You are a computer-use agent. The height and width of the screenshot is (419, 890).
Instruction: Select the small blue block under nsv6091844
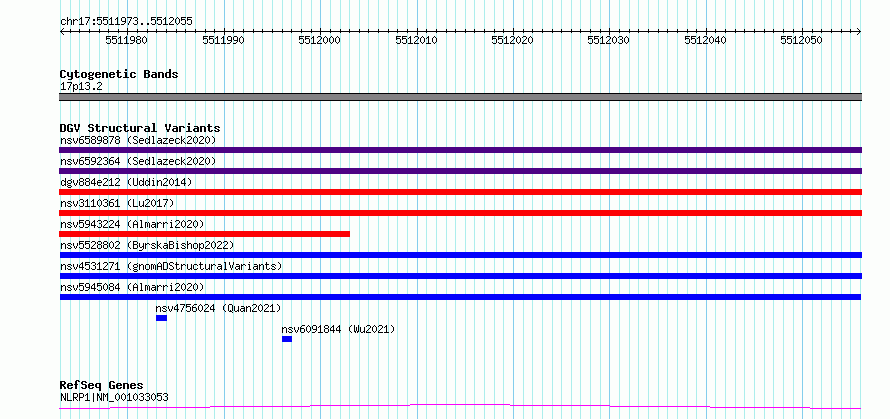click(287, 339)
